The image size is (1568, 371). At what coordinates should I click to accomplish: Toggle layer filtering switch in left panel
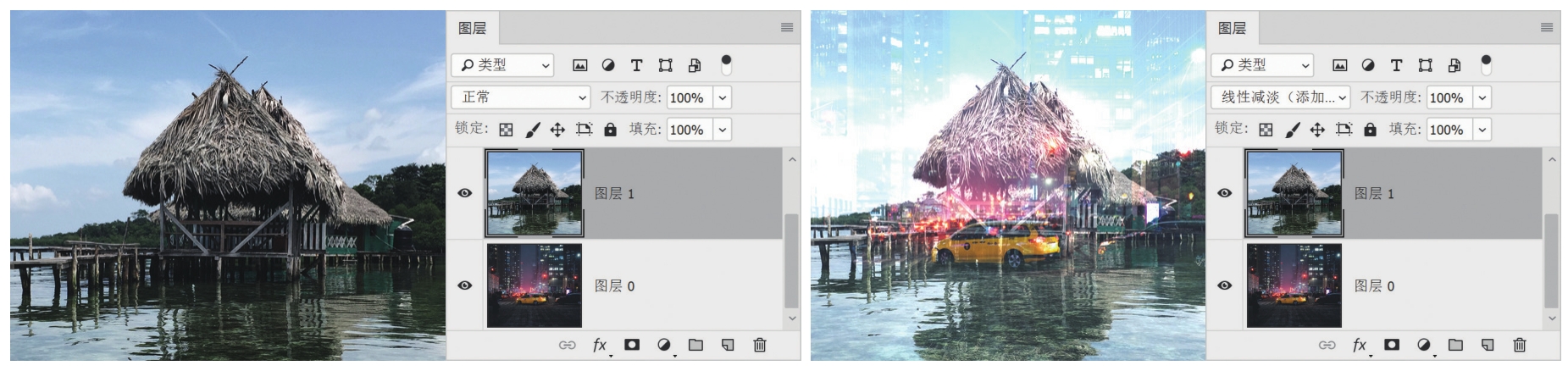click(726, 64)
